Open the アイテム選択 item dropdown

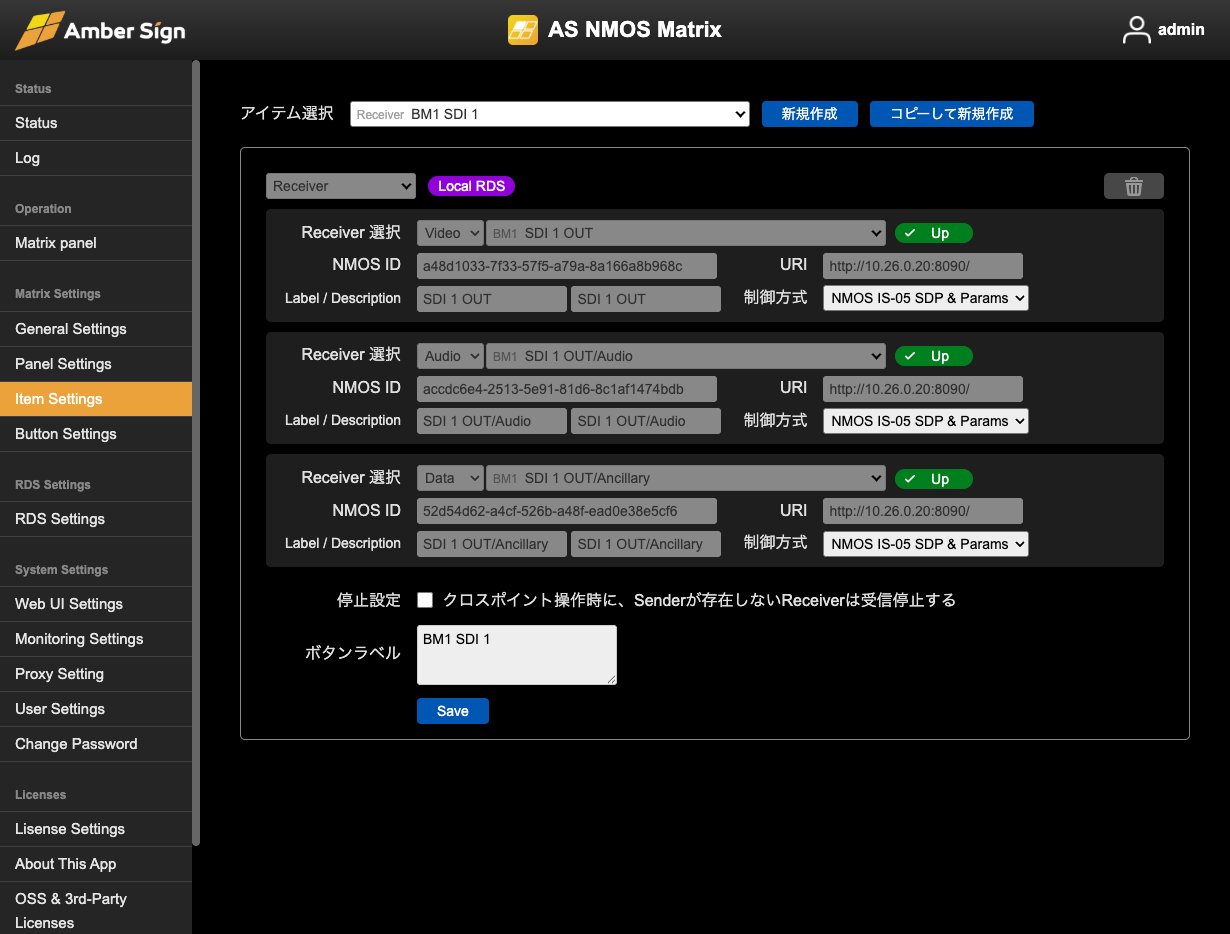click(x=549, y=114)
